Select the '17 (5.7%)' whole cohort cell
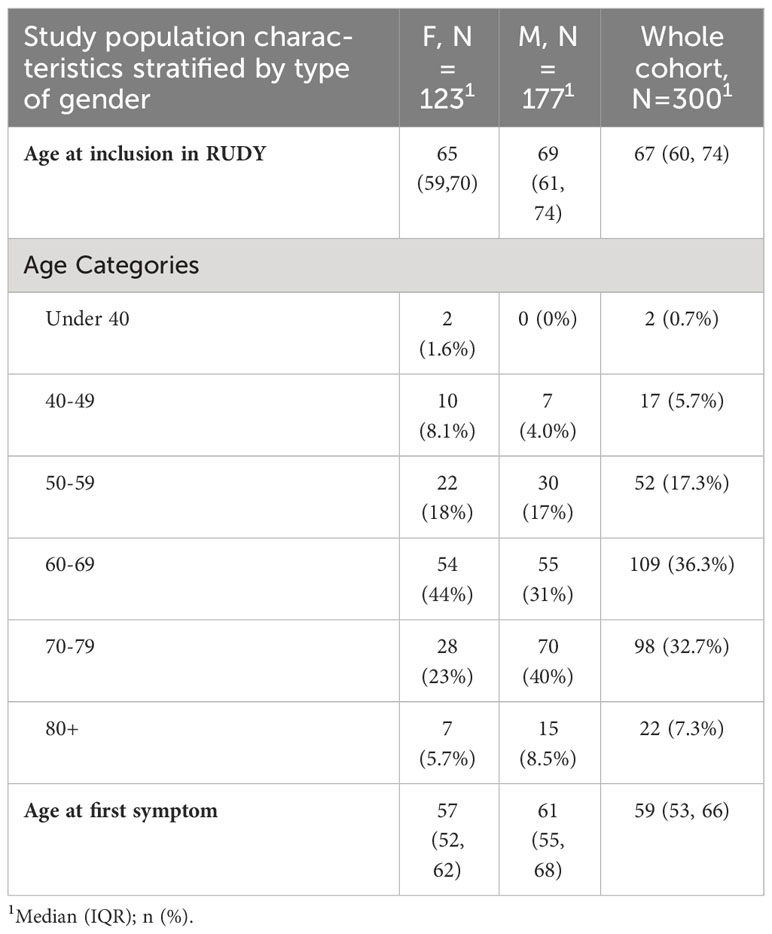 tap(682, 401)
